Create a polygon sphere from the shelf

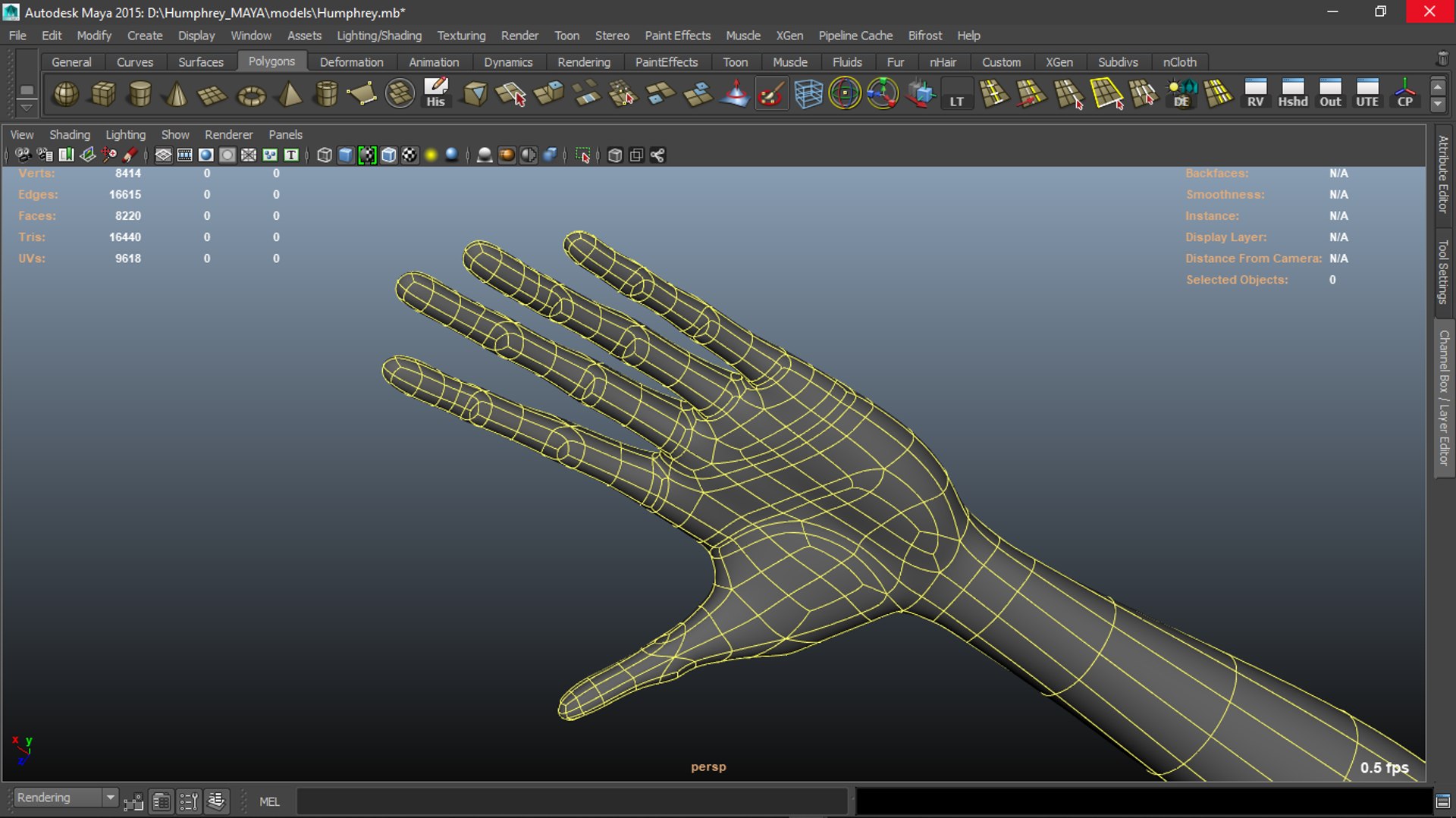66,94
